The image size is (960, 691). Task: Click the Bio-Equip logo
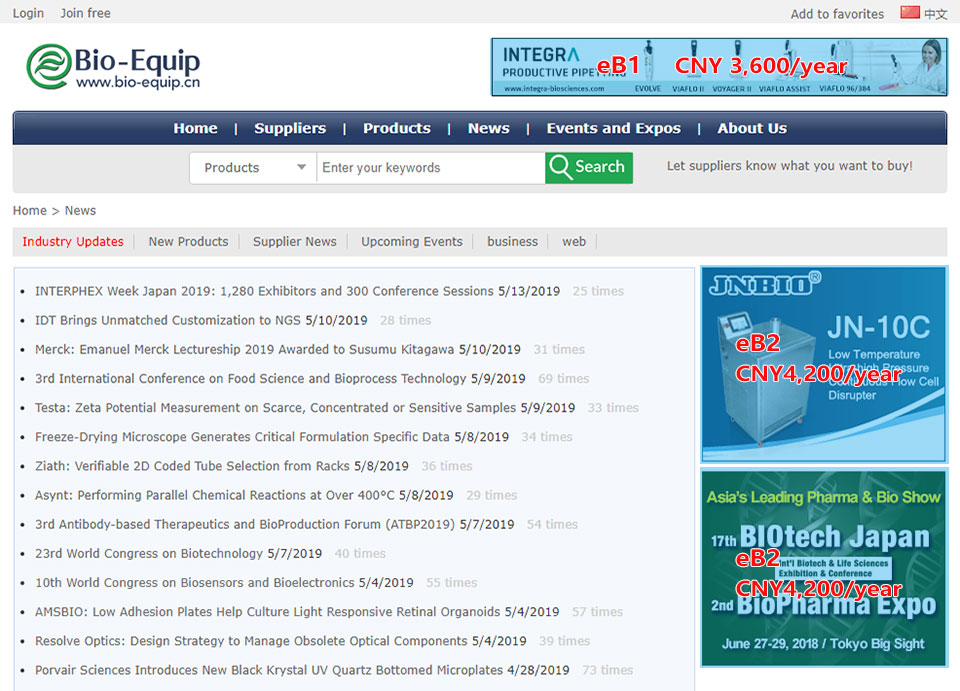[x=113, y=67]
